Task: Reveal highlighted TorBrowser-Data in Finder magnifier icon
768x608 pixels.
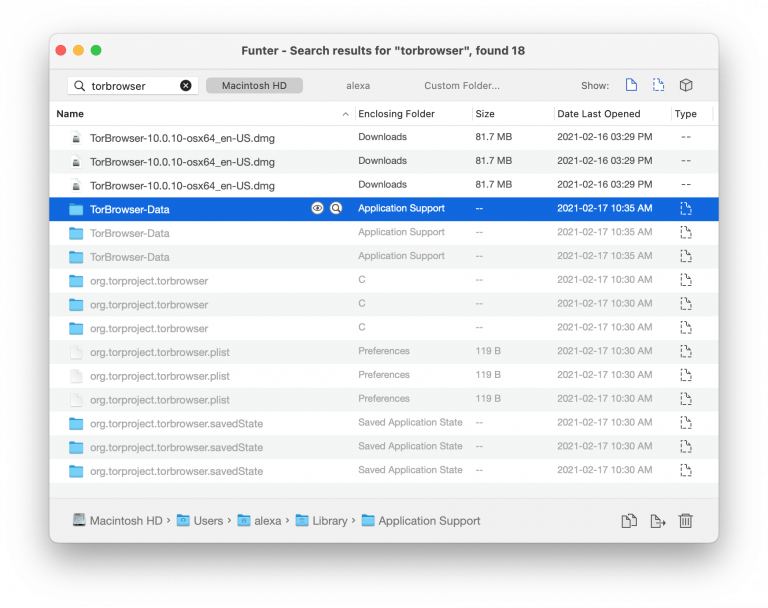Action: [336, 208]
